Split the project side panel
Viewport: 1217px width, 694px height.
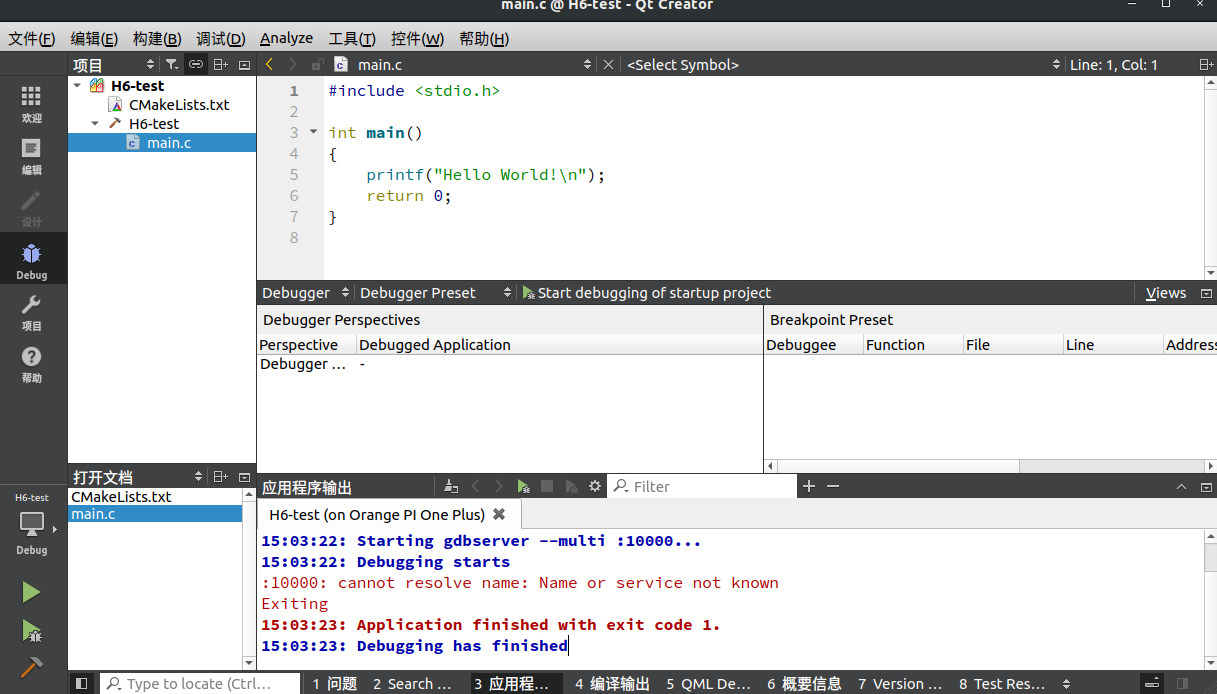pos(220,65)
